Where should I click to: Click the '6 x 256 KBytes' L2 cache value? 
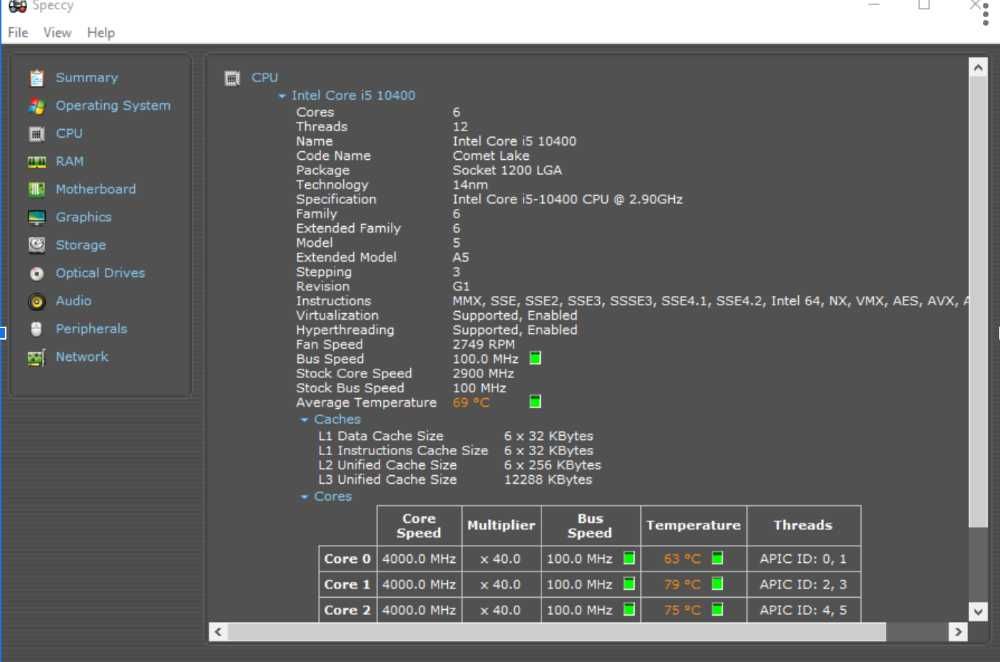click(x=552, y=465)
